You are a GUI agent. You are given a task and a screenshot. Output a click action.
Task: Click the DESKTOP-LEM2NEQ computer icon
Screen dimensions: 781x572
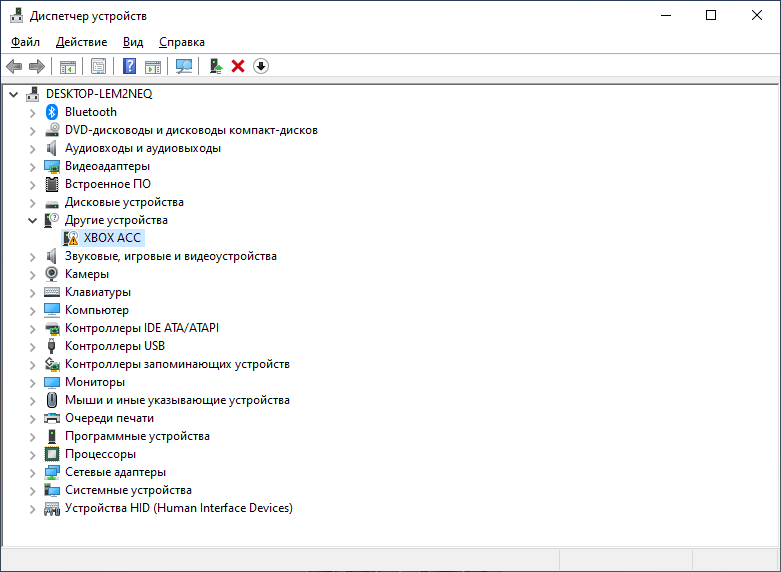(32, 94)
